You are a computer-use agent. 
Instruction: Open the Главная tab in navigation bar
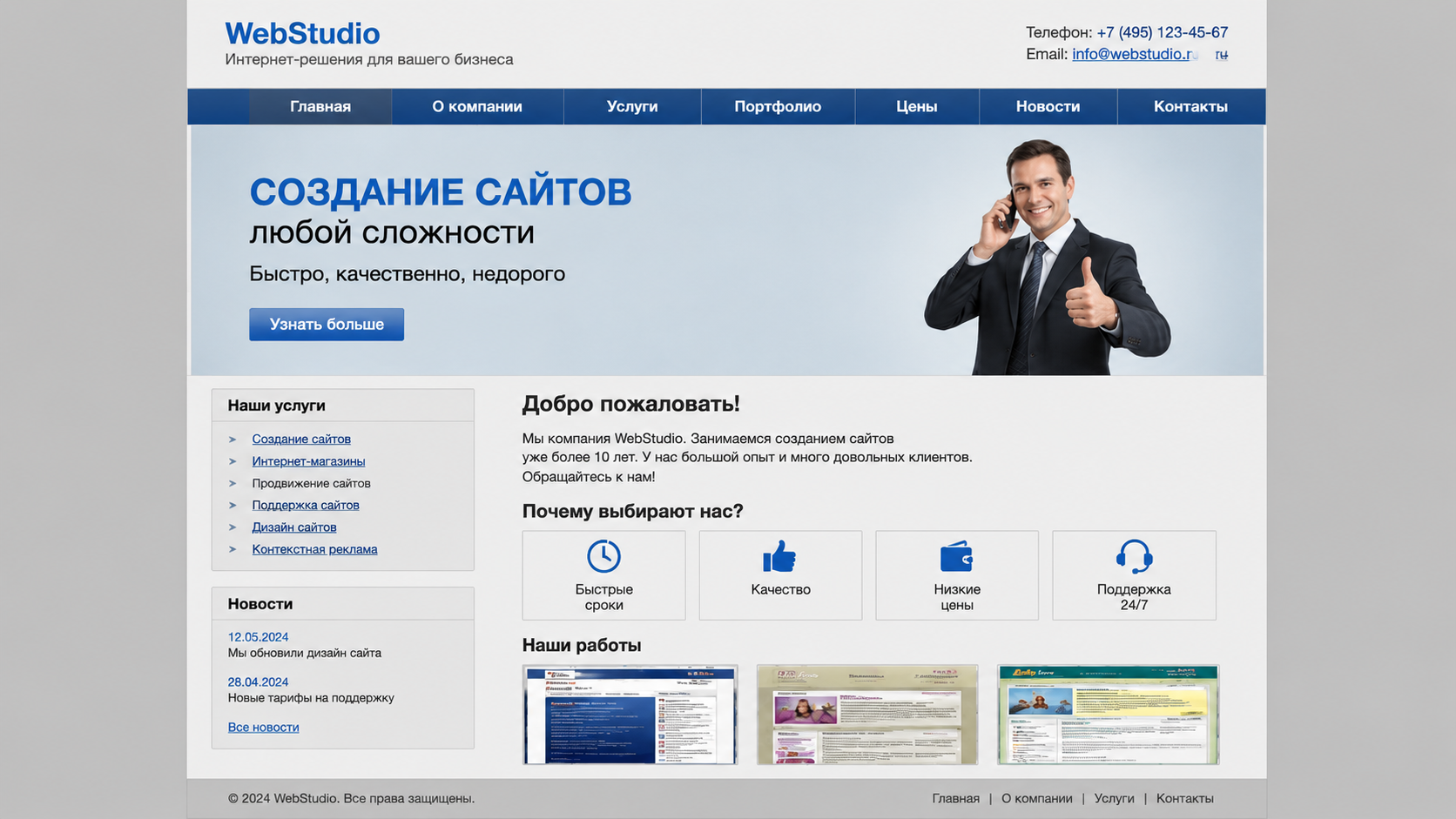coord(320,106)
